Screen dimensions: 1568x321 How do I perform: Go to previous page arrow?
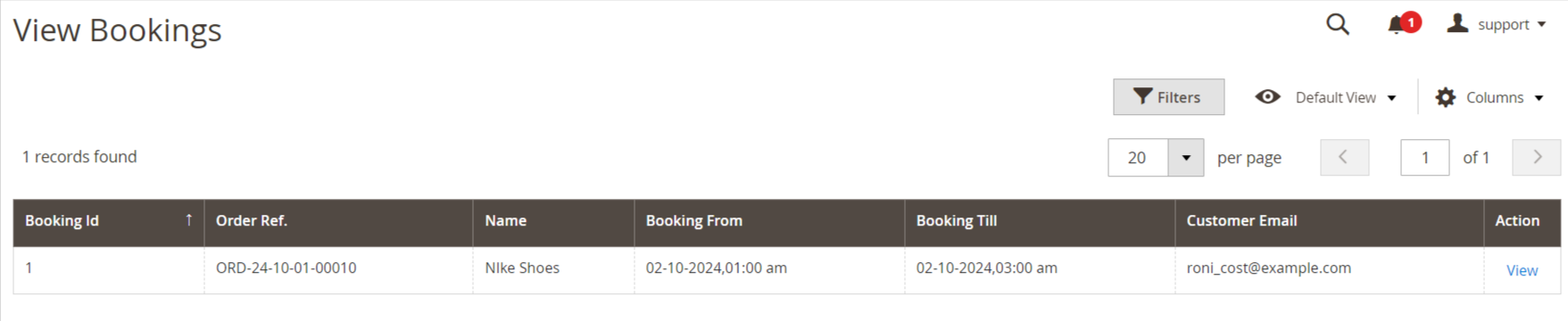point(1344,157)
